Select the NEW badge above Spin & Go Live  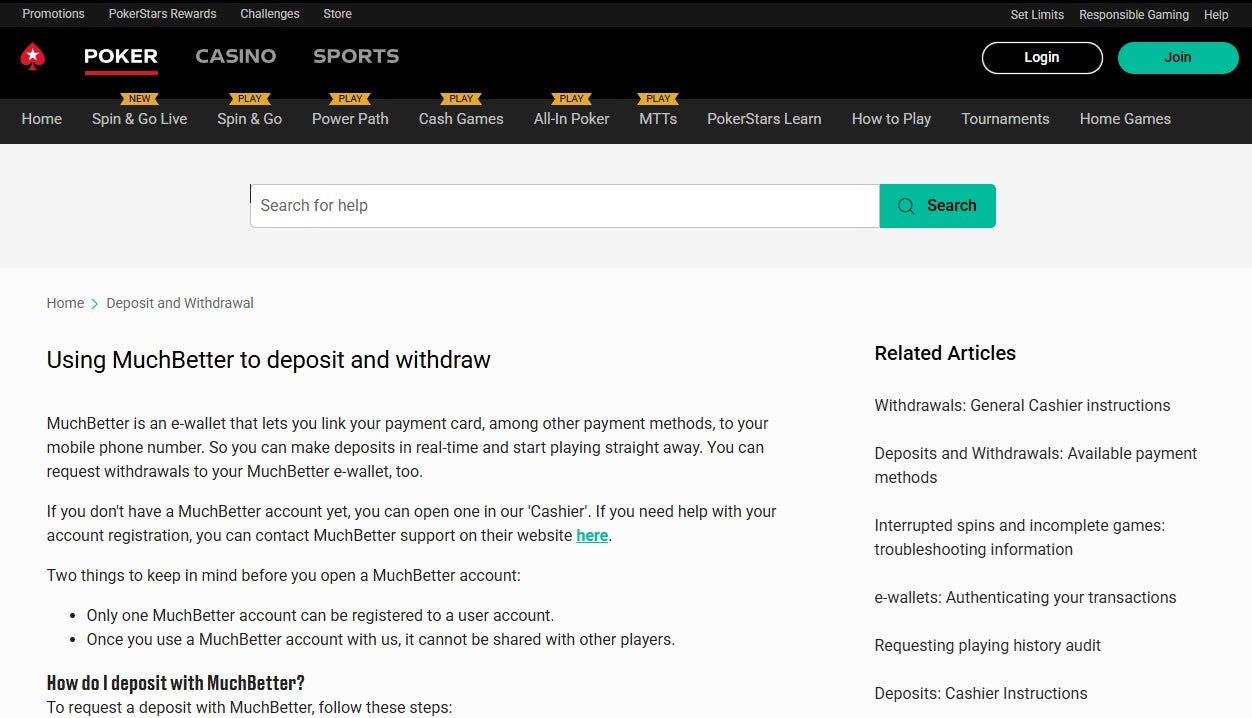(139, 98)
